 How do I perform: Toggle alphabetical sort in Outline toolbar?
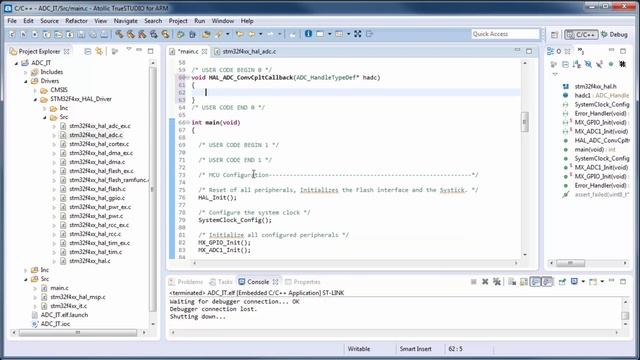coord(577,64)
